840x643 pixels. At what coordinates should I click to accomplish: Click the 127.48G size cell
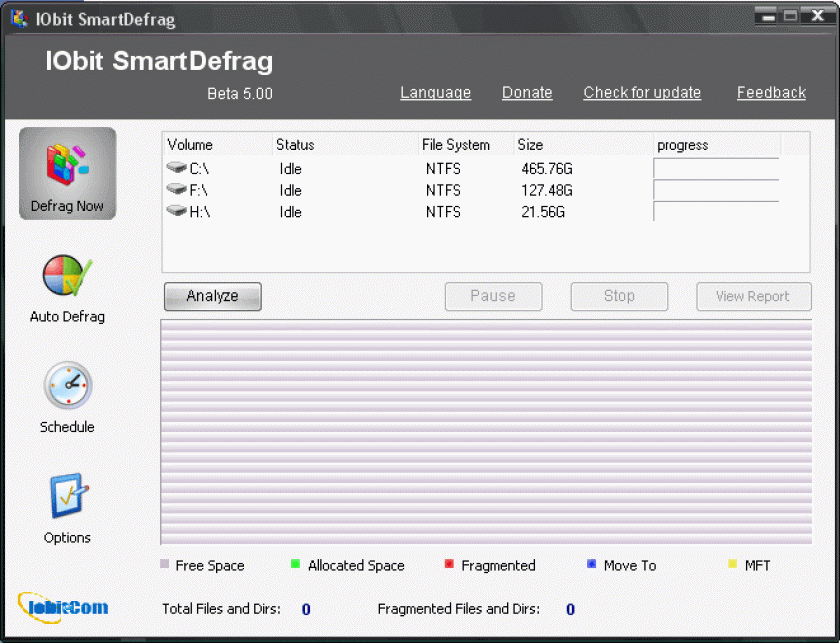[x=547, y=190]
